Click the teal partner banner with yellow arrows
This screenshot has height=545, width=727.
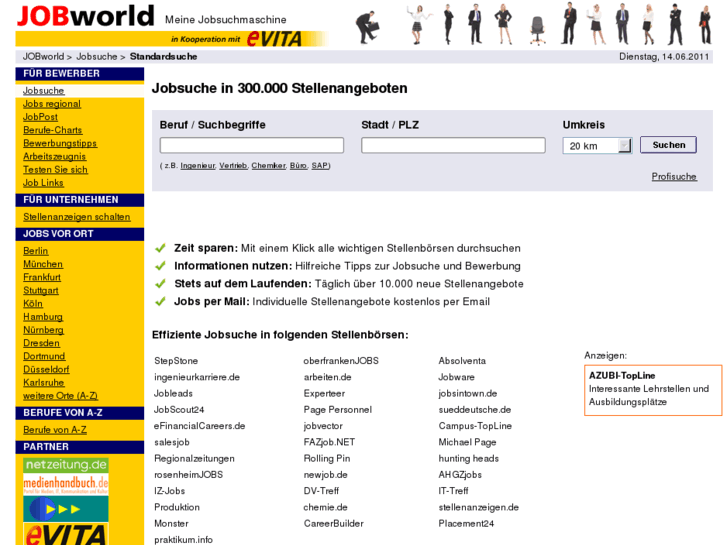pos(66,509)
